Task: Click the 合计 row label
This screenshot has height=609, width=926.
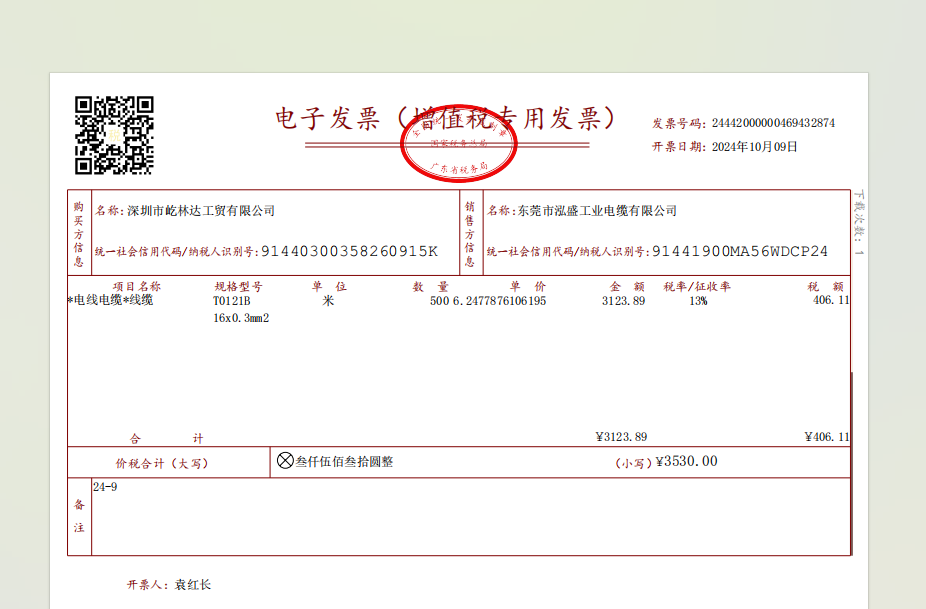Action: pos(166,438)
